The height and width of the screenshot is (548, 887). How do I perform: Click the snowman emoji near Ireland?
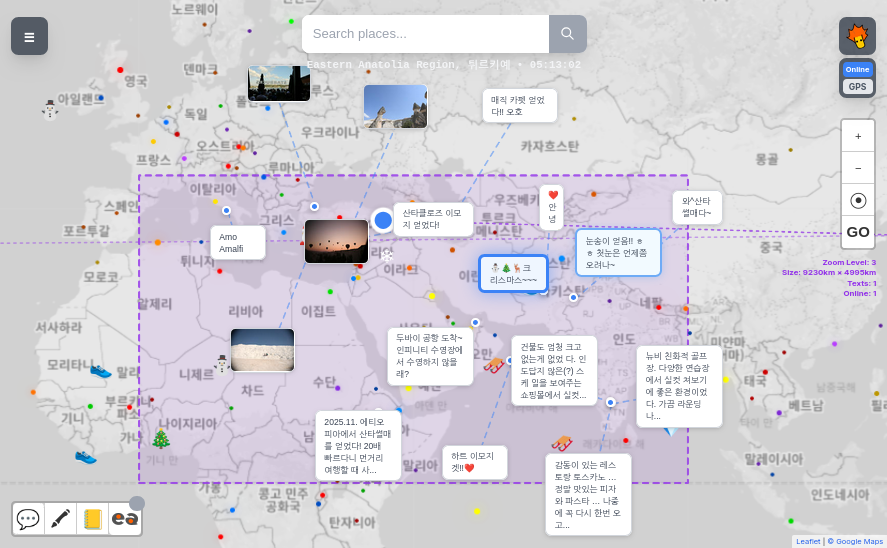tap(50, 109)
